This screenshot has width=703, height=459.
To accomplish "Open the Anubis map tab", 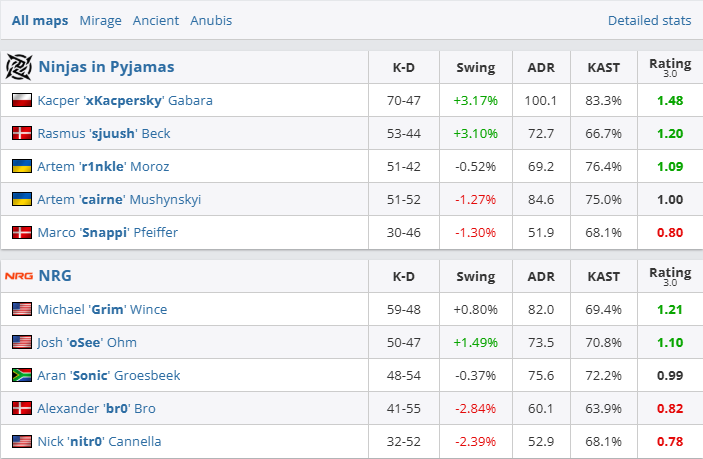I will (211, 20).
